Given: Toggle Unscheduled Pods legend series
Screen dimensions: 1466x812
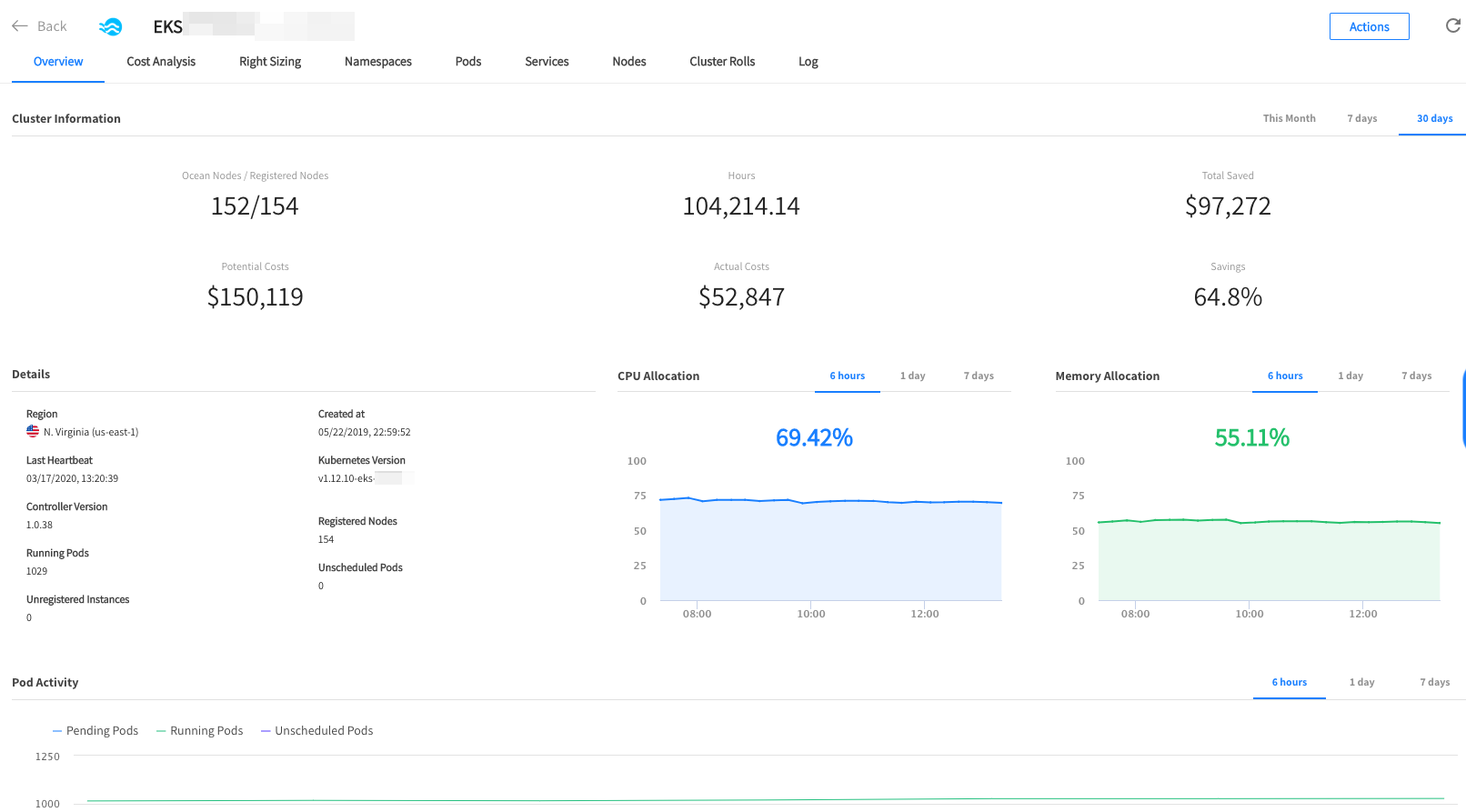Looking at the screenshot, I should (x=317, y=730).
